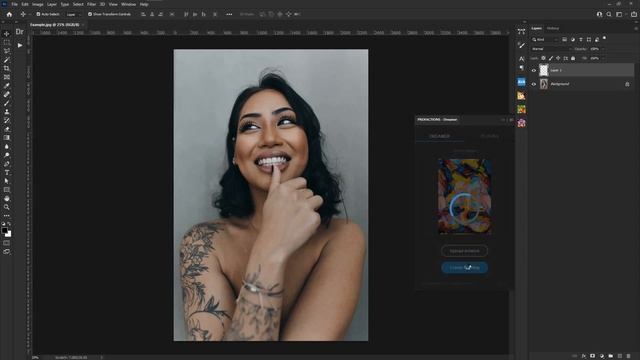Toggle the lock position icon
The image size is (640, 360).
[x=558, y=58]
